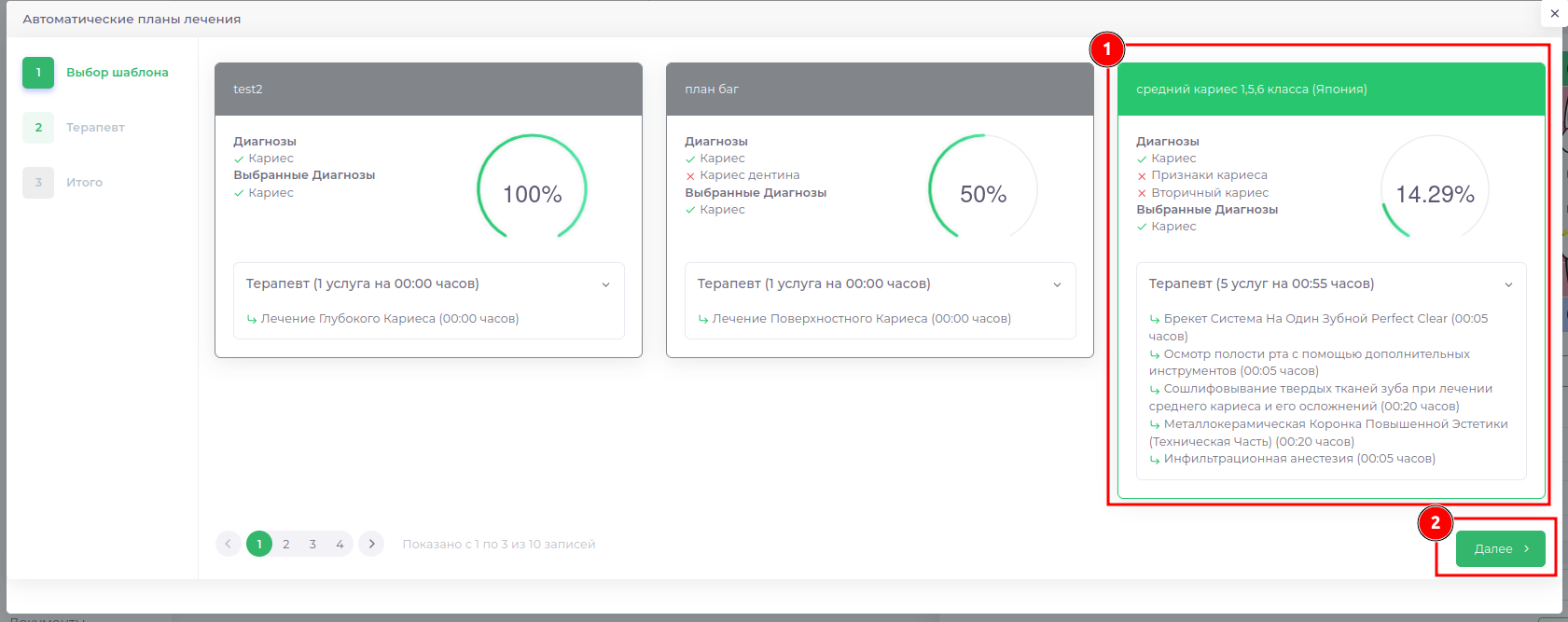The height and width of the screenshot is (622, 1568).
Task: Select средний кариес (Япония) template header
Action: point(1331,90)
